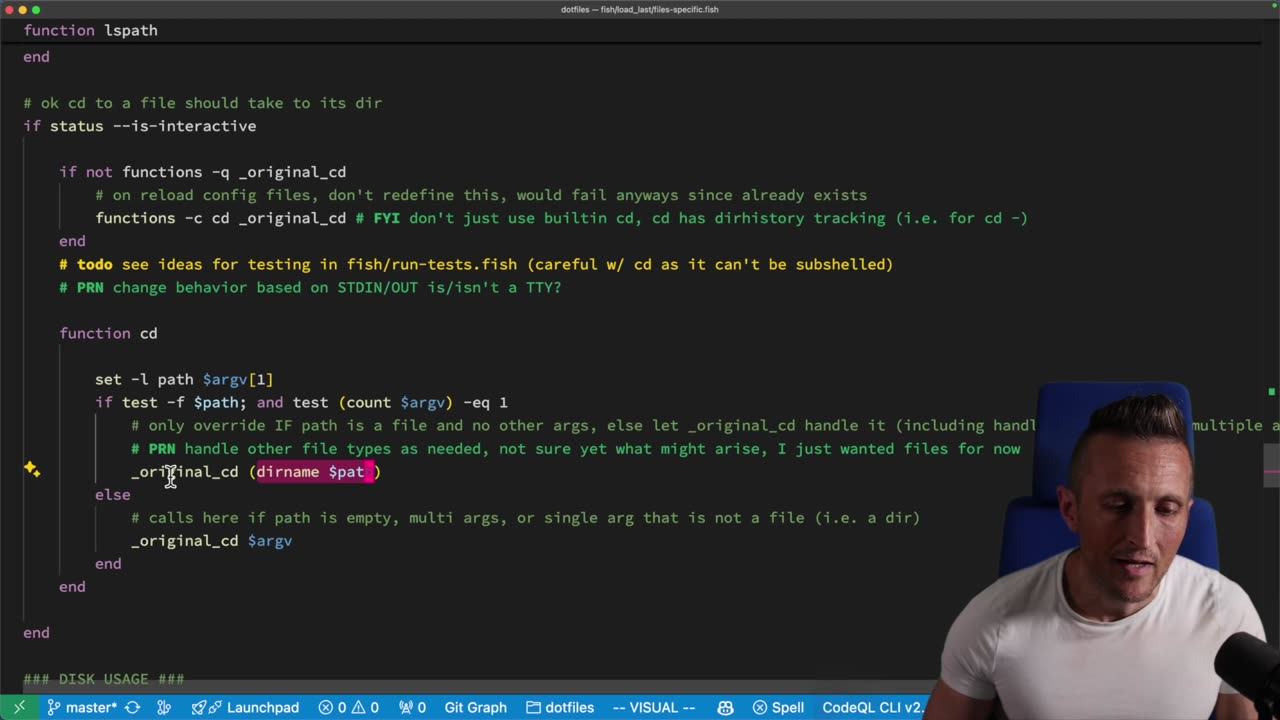Open the source control graph icon
Screen dimensions: 1280x720
[165, 707]
